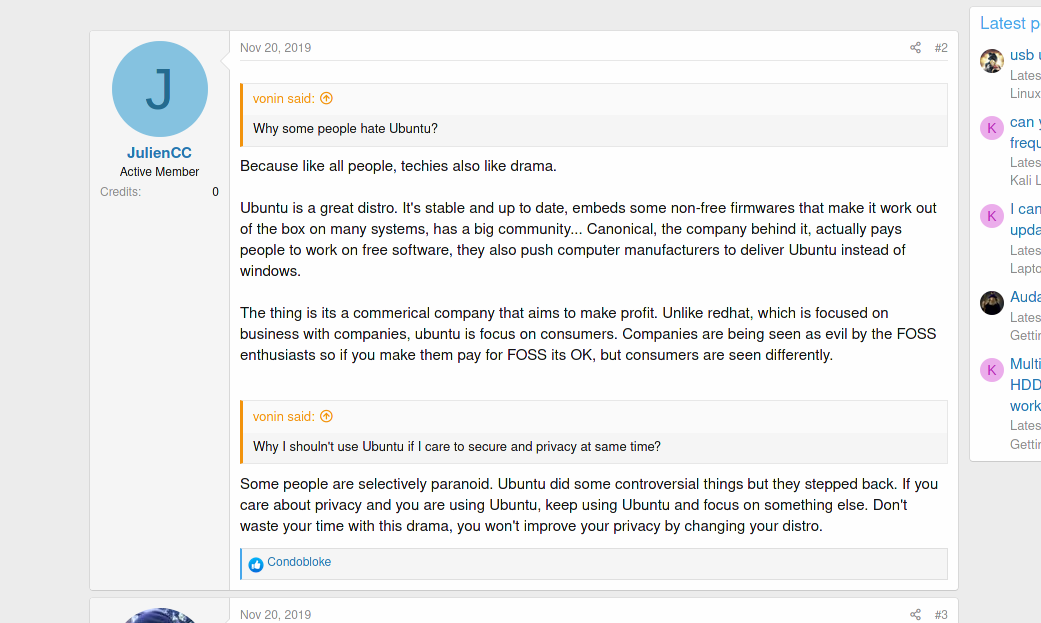
Task: Click dark avatar beside 'Auda' thread
Action: click(x=992, y=303)
